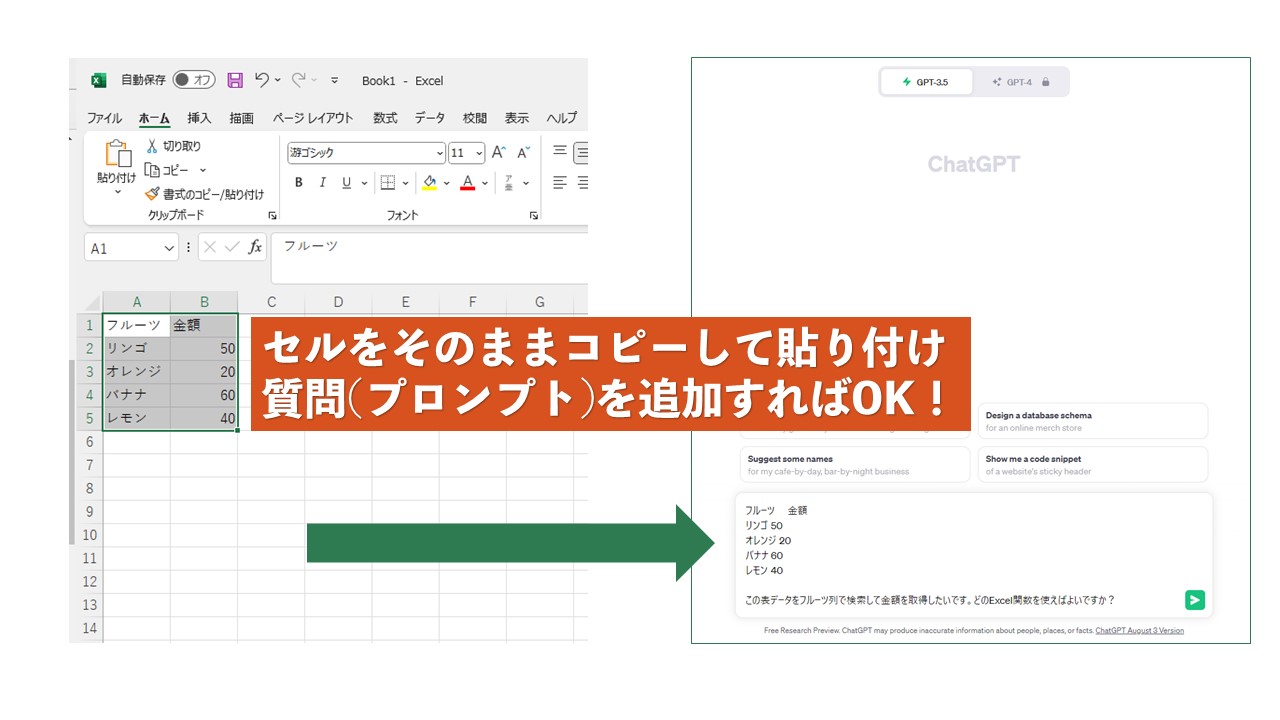This screenshot has width=1280, height=720.
Task: Click the Show me a code snippet suggestion
Action: (1093, 465)
